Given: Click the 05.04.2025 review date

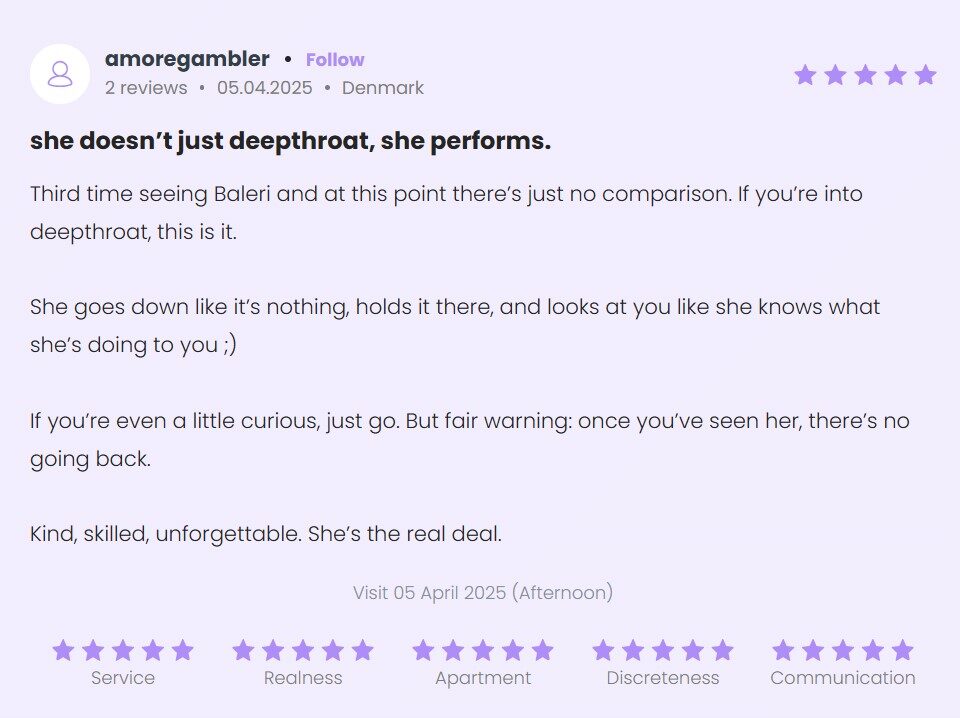Looking at the screenshot, I should pos(265,88).
